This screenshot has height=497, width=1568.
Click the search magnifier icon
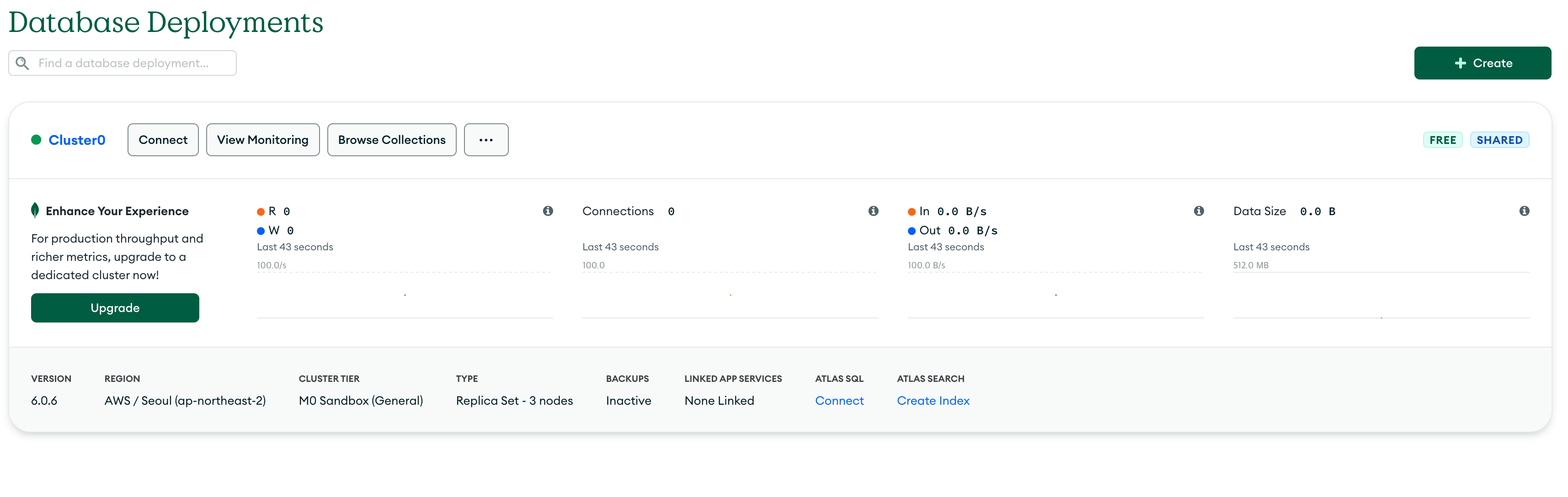coord(22,63)
